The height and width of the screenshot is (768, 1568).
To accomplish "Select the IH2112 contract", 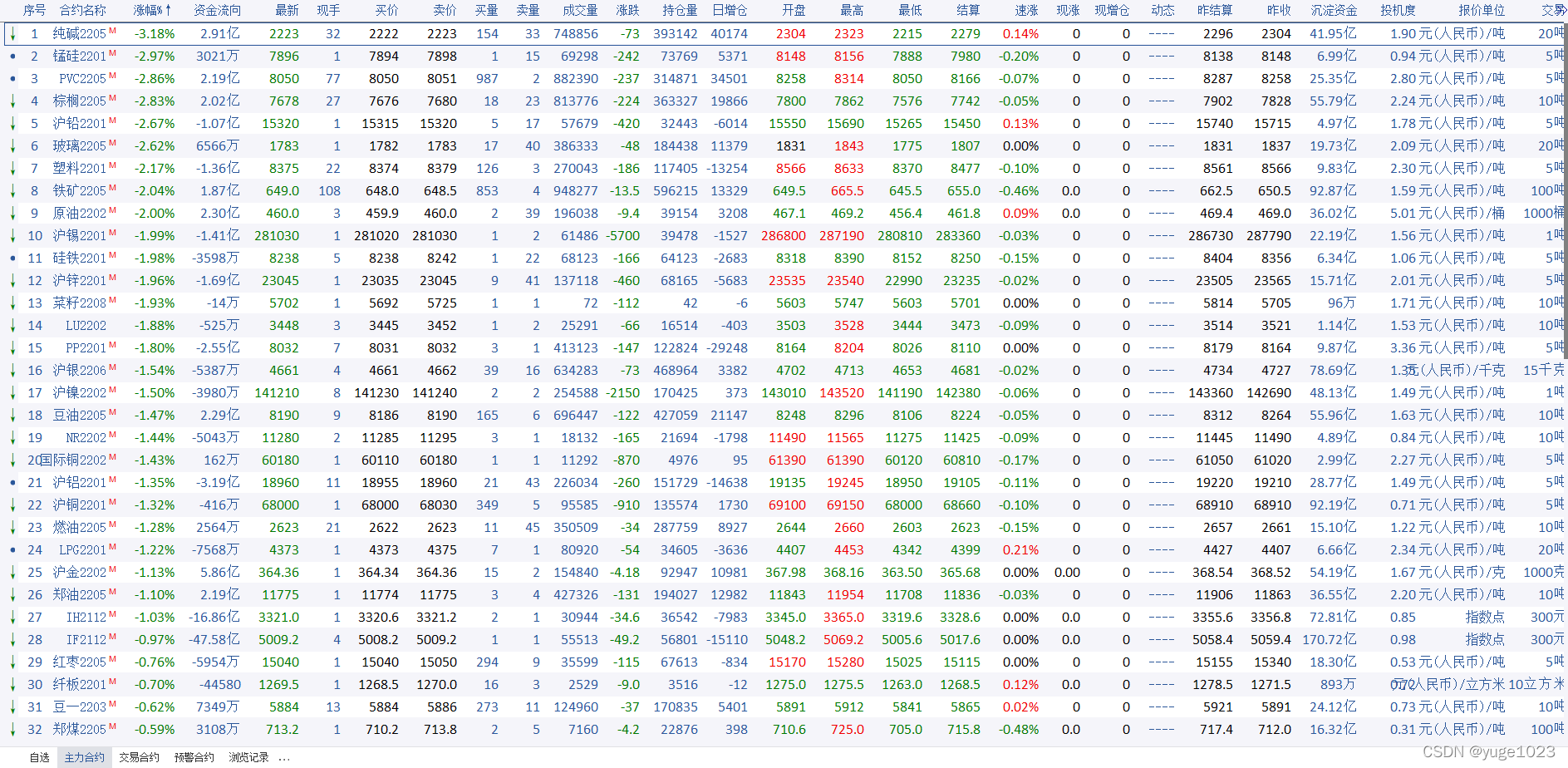I will tap(86, 617).
